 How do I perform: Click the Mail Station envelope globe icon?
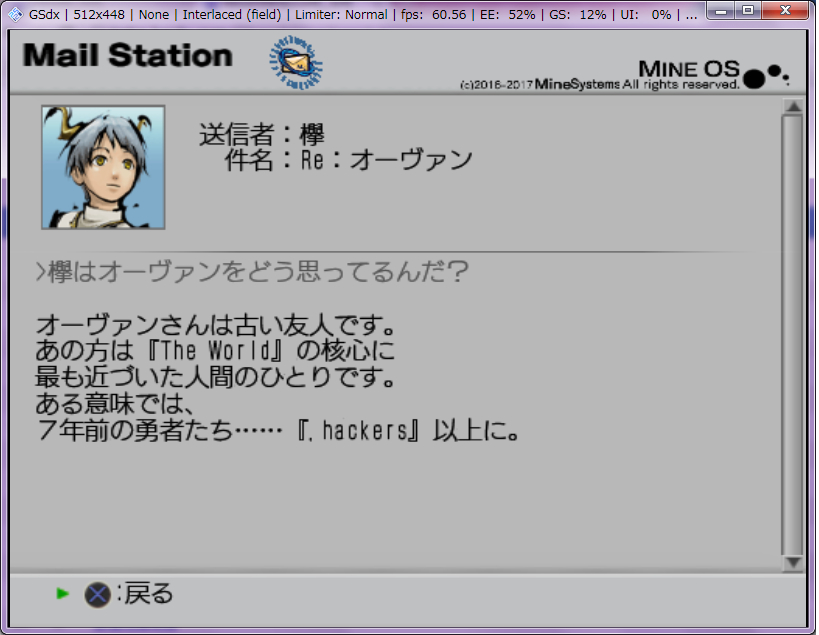296,63
